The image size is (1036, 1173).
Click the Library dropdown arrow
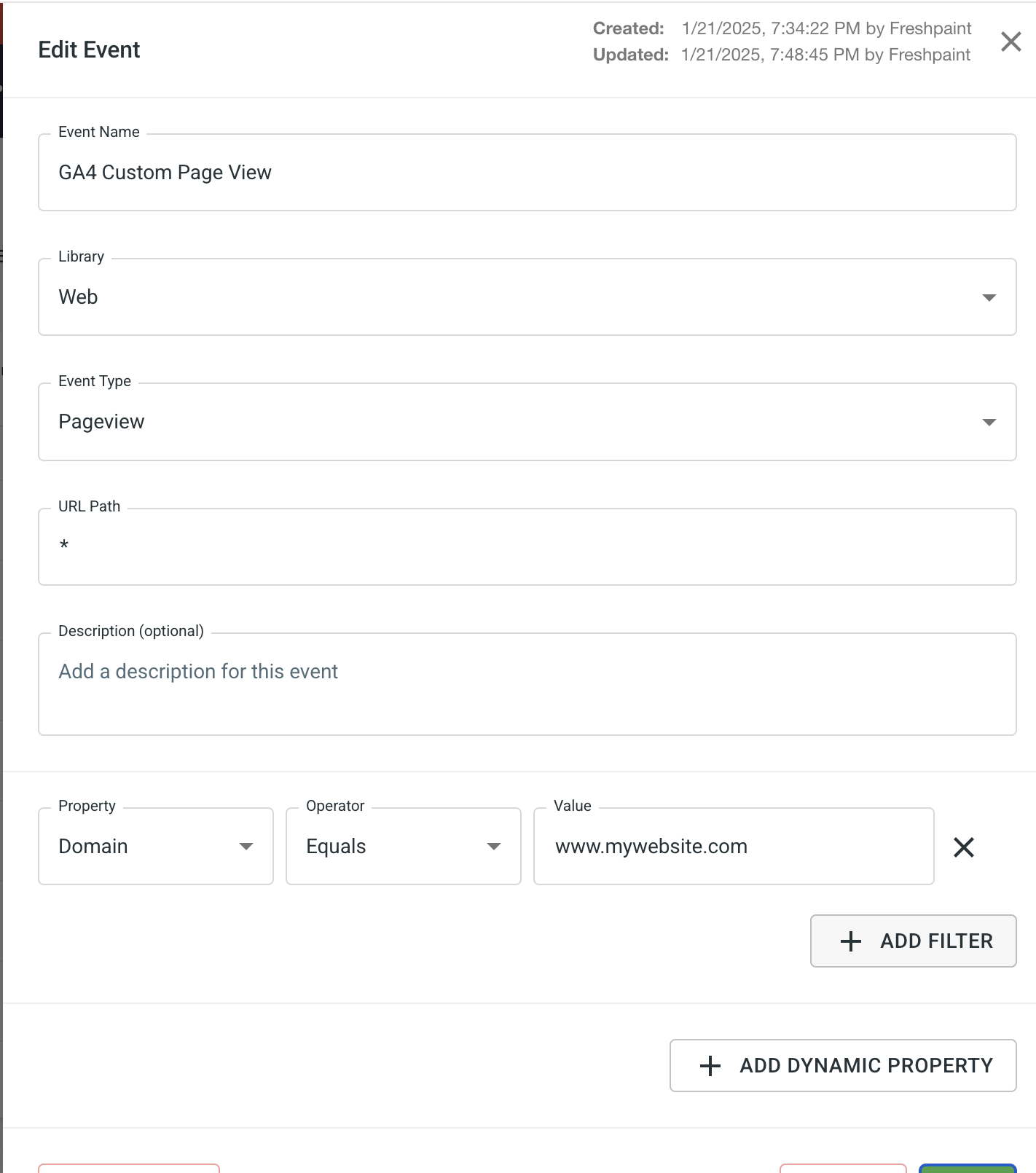pyautogui.click(x=989, y=297)
